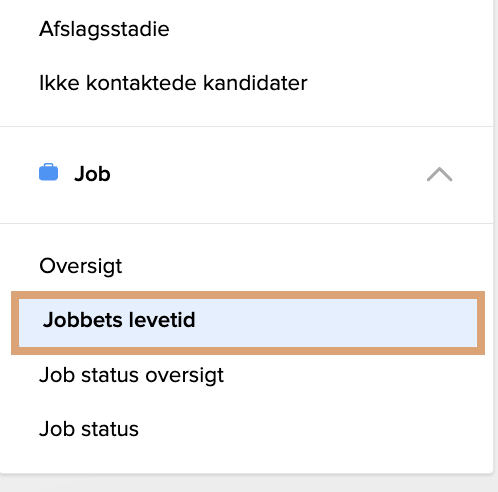Viewport: 498px width, 492px height.
Task: Click the word levetid in the selected item
Action: click(162, 320)
